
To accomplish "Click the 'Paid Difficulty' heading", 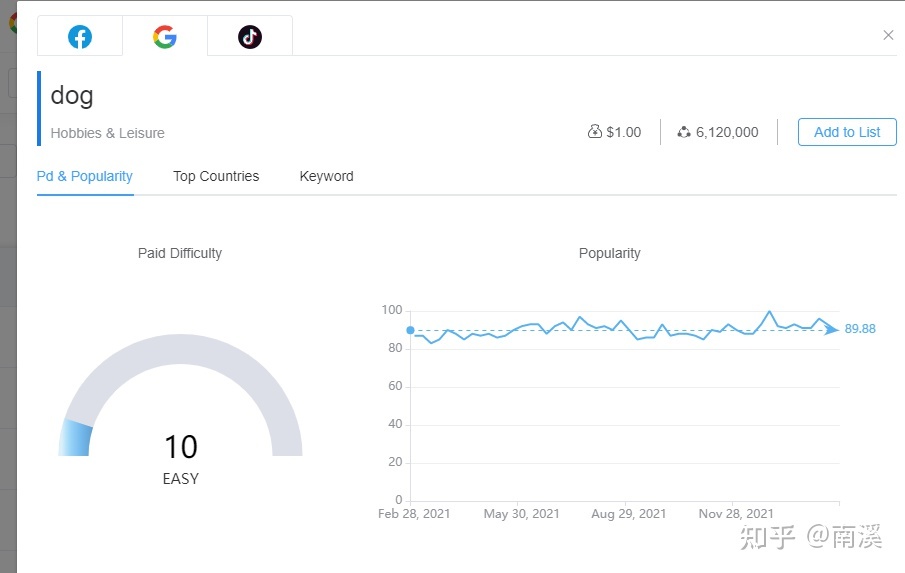I will (179, 253).
